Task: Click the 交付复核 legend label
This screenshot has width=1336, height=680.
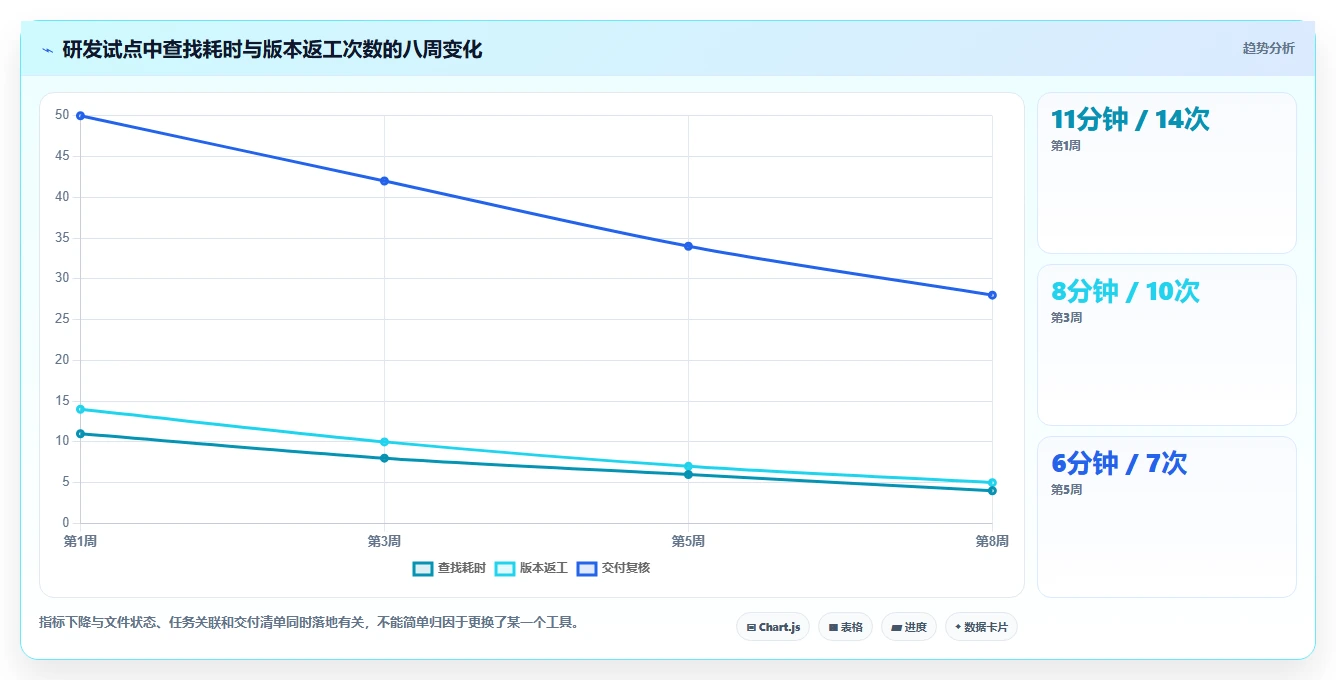Action: pyautogui.click(x=626, y=568)
